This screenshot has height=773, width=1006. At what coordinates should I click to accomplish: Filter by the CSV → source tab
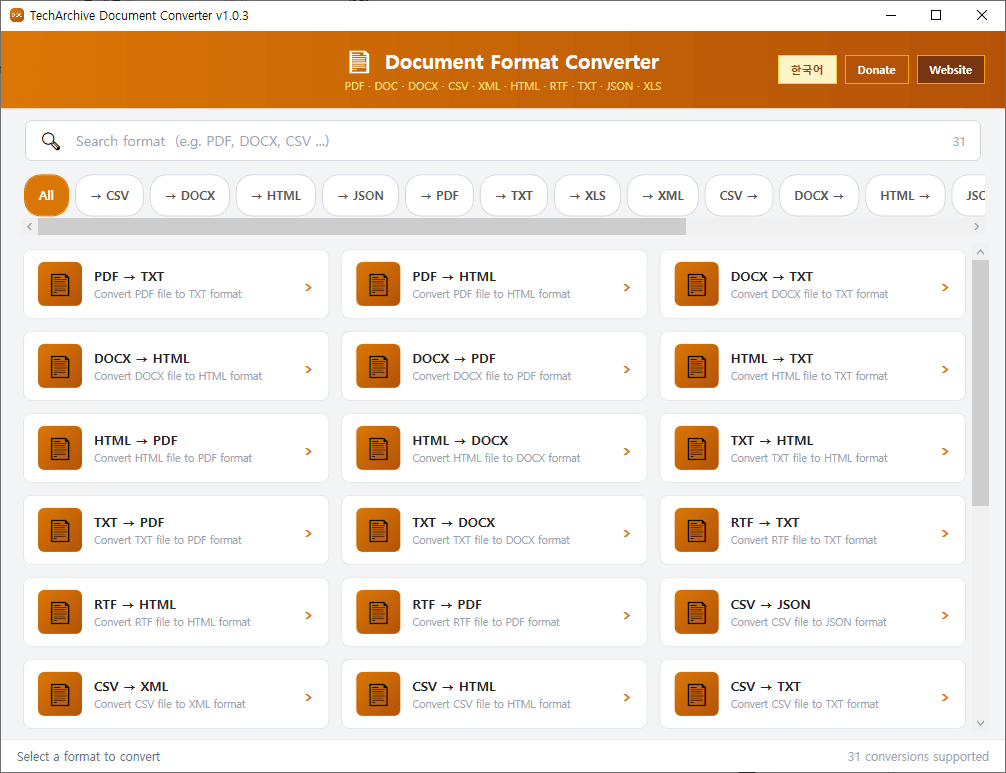(738, 196)
